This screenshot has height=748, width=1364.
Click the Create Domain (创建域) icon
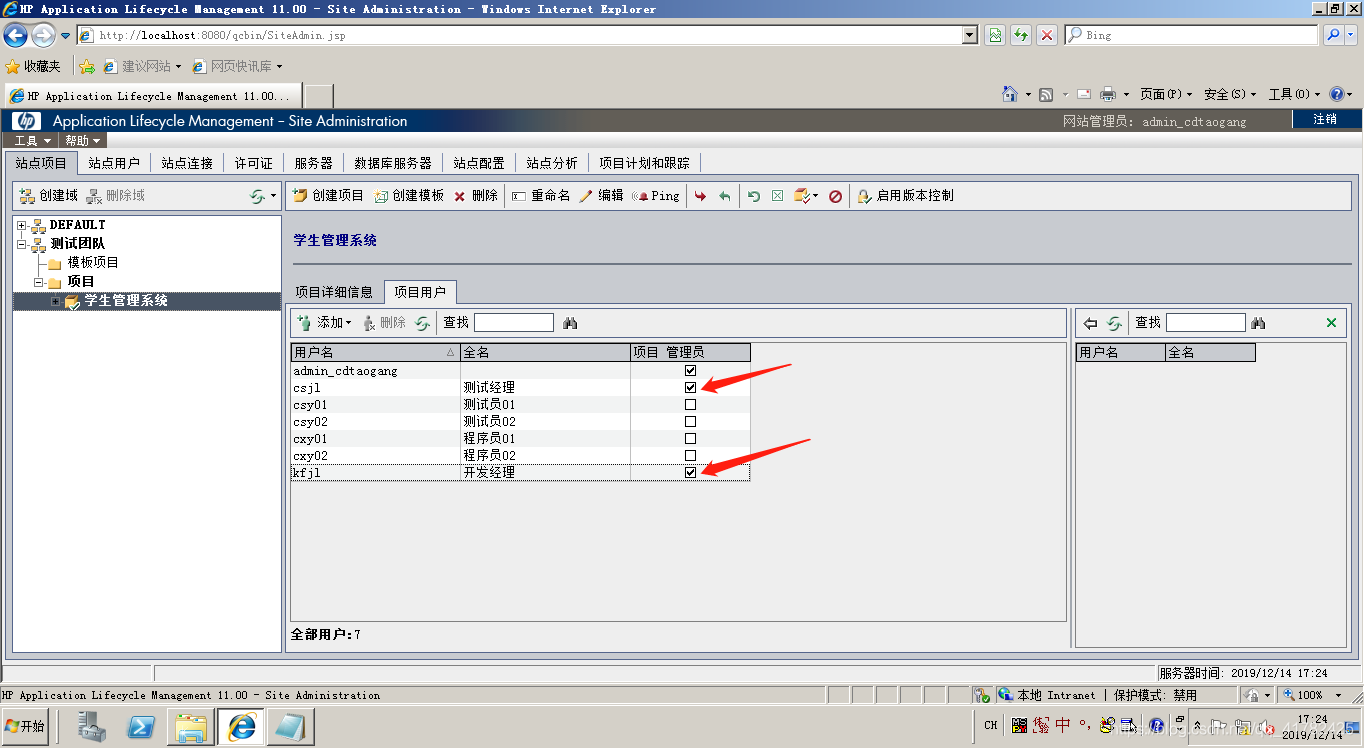click(27, 196)
